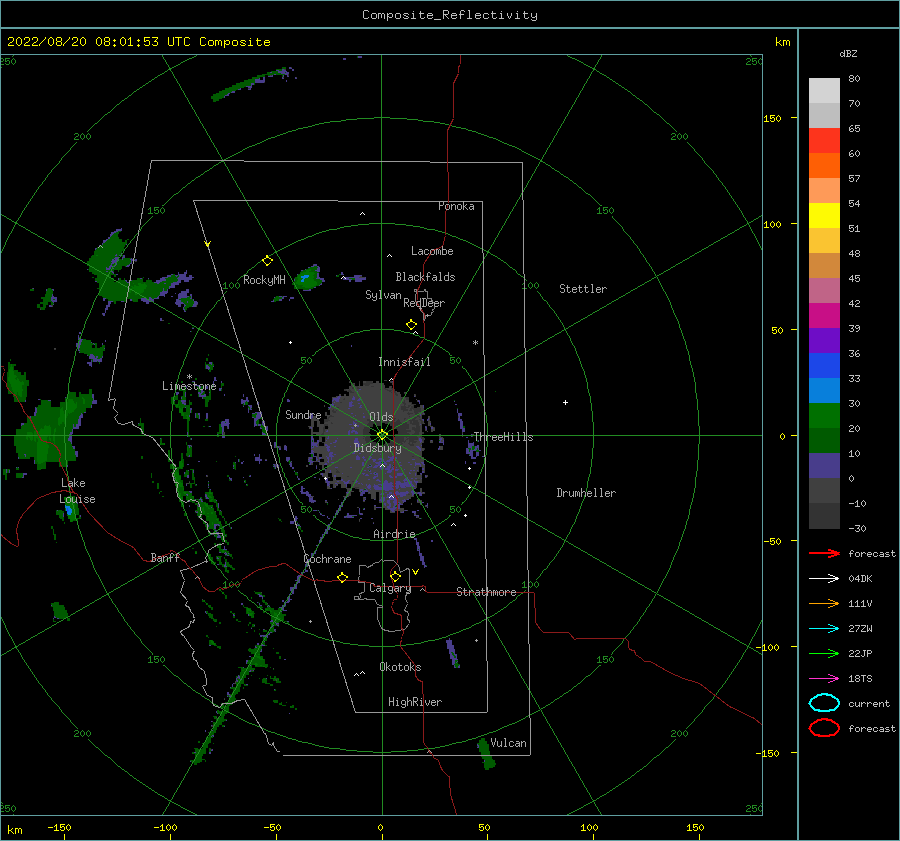Click the Drumheller city label
900x841 pixels.
click(586, 493)
